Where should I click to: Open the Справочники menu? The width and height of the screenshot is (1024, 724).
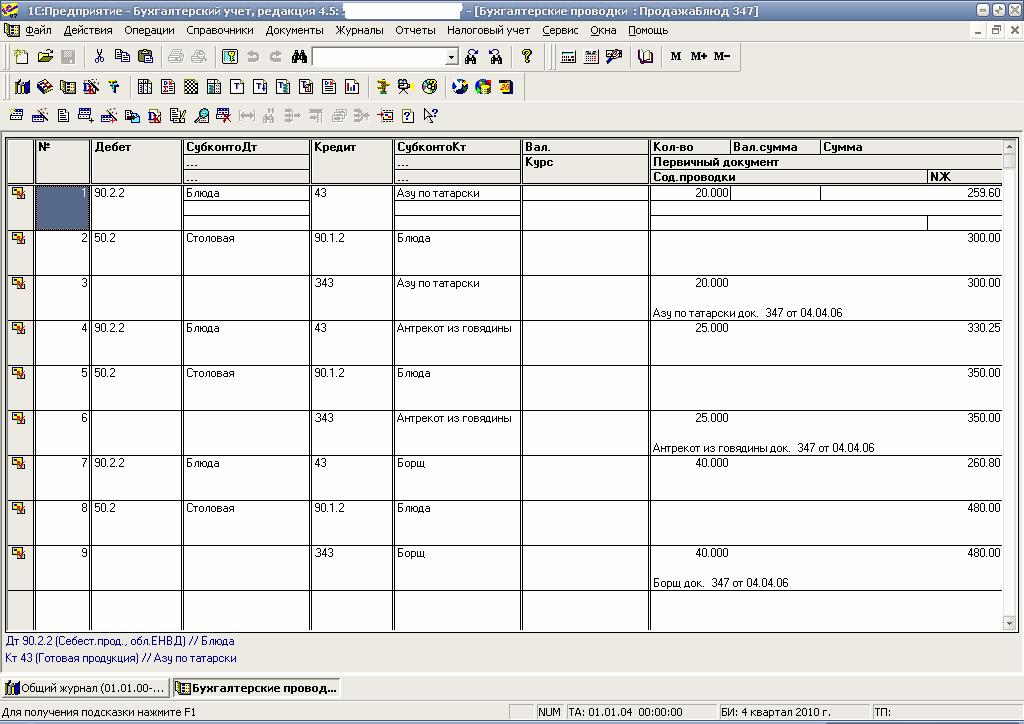coord(220,30)
